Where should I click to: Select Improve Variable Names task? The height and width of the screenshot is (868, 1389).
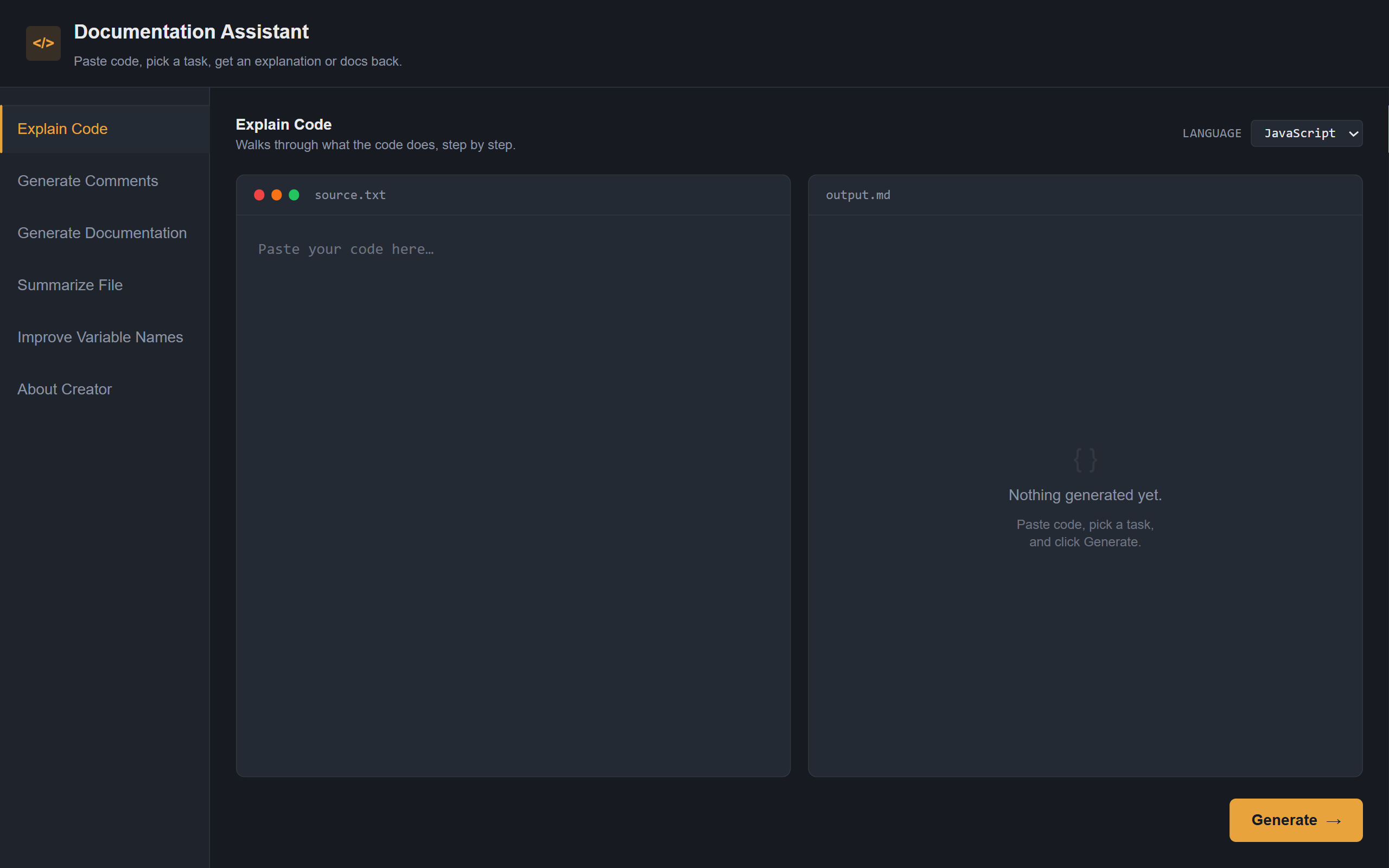(x=105, y=337)
